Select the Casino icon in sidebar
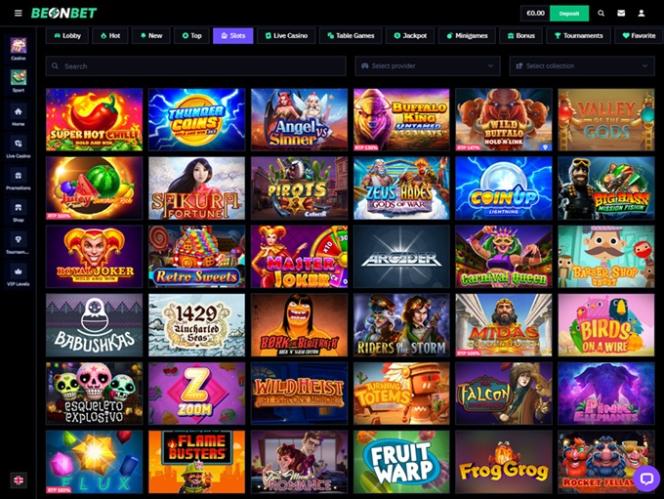664x499 pixels. [18, 45]
